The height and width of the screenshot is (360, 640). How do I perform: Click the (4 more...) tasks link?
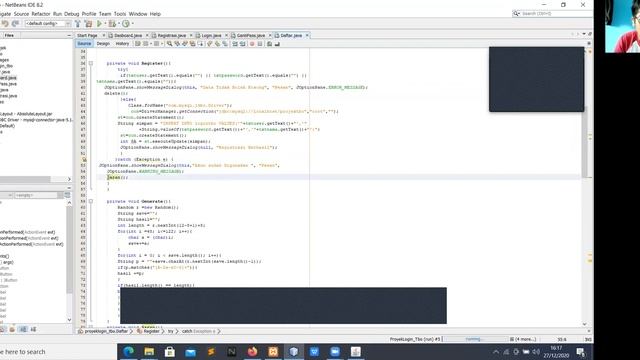point(523,339)
